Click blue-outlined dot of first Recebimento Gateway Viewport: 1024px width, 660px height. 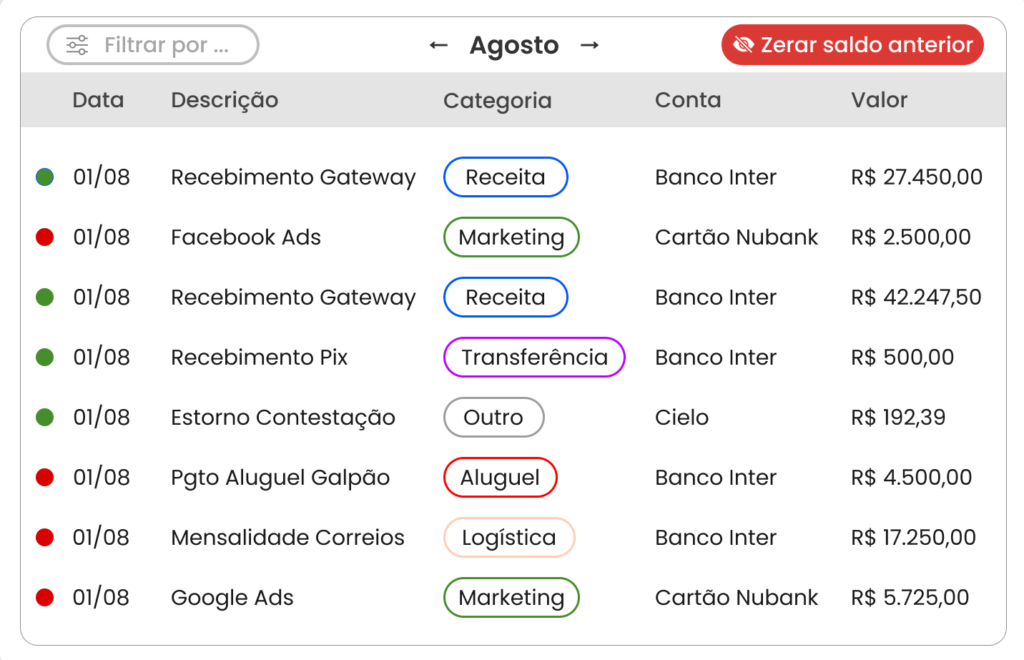tap(44, 177)
